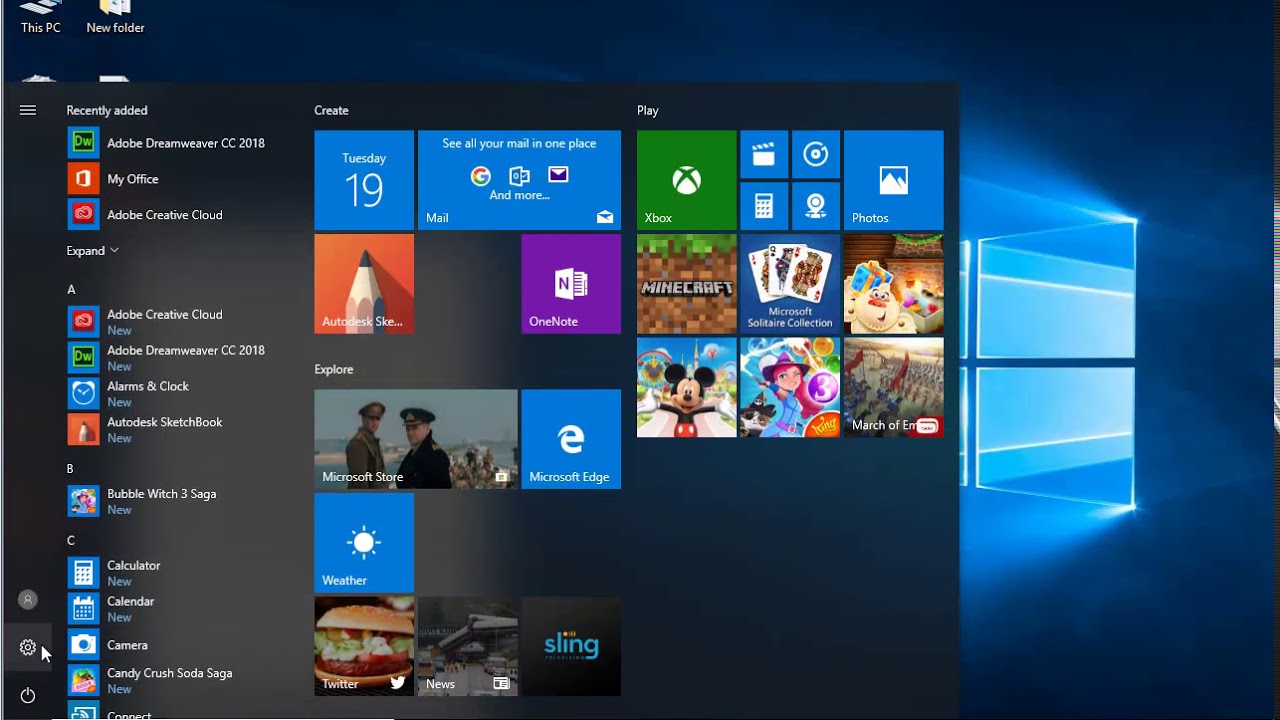Open the Microsoft Edge tile
Screen dimensions: 1280x720
(x=571, y=439)
